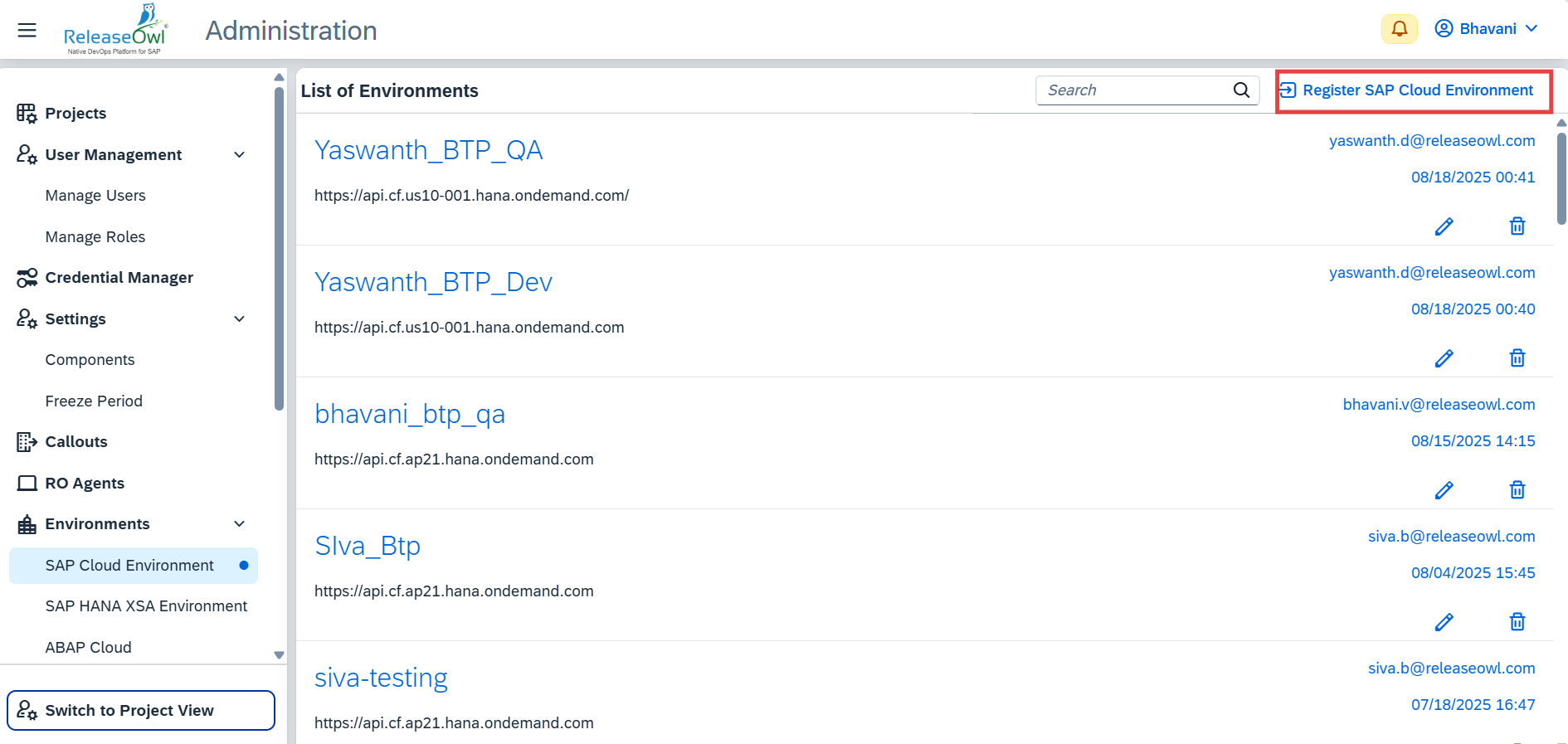Image resolution: width=1568 pixels, height=744 pixels.
Task: Delete the bhavani_btp_qa environment
Action: point(1517,490)
